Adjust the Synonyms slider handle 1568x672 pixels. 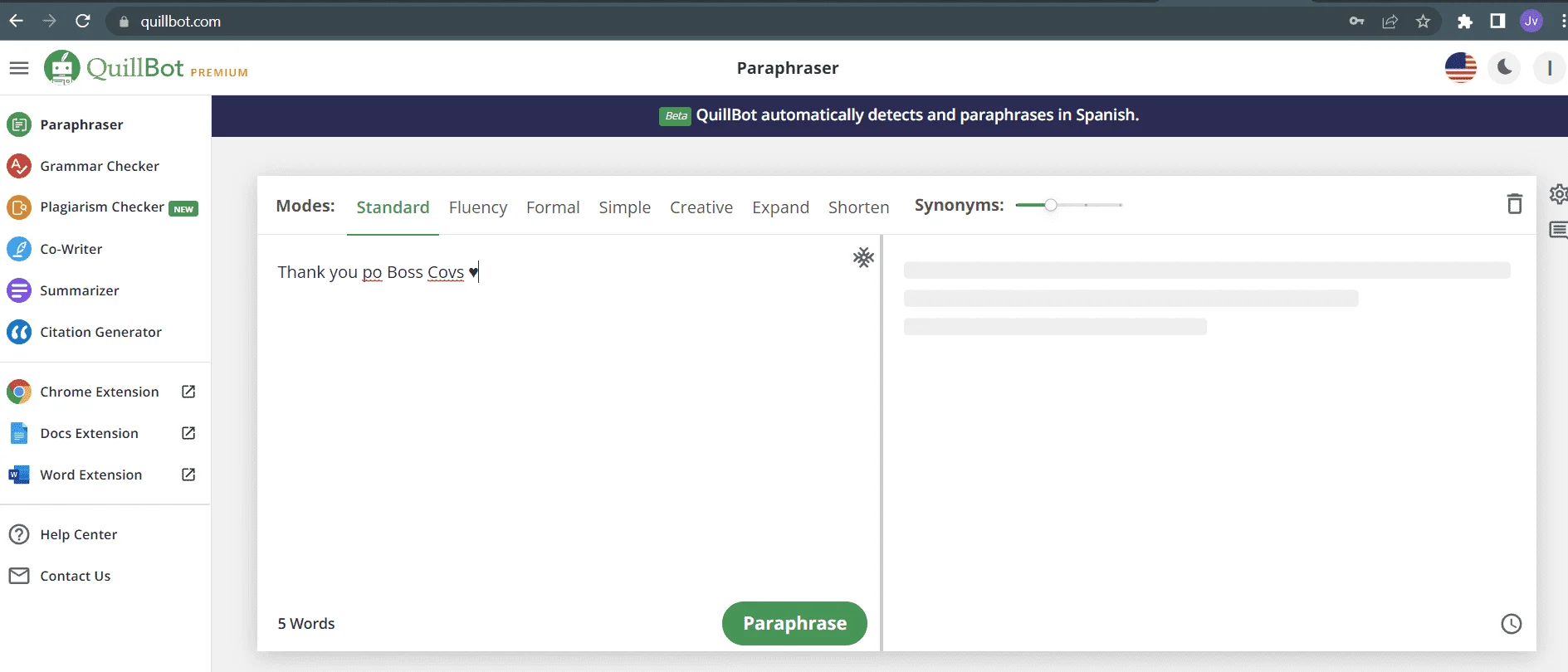[x=1051, y=205]
